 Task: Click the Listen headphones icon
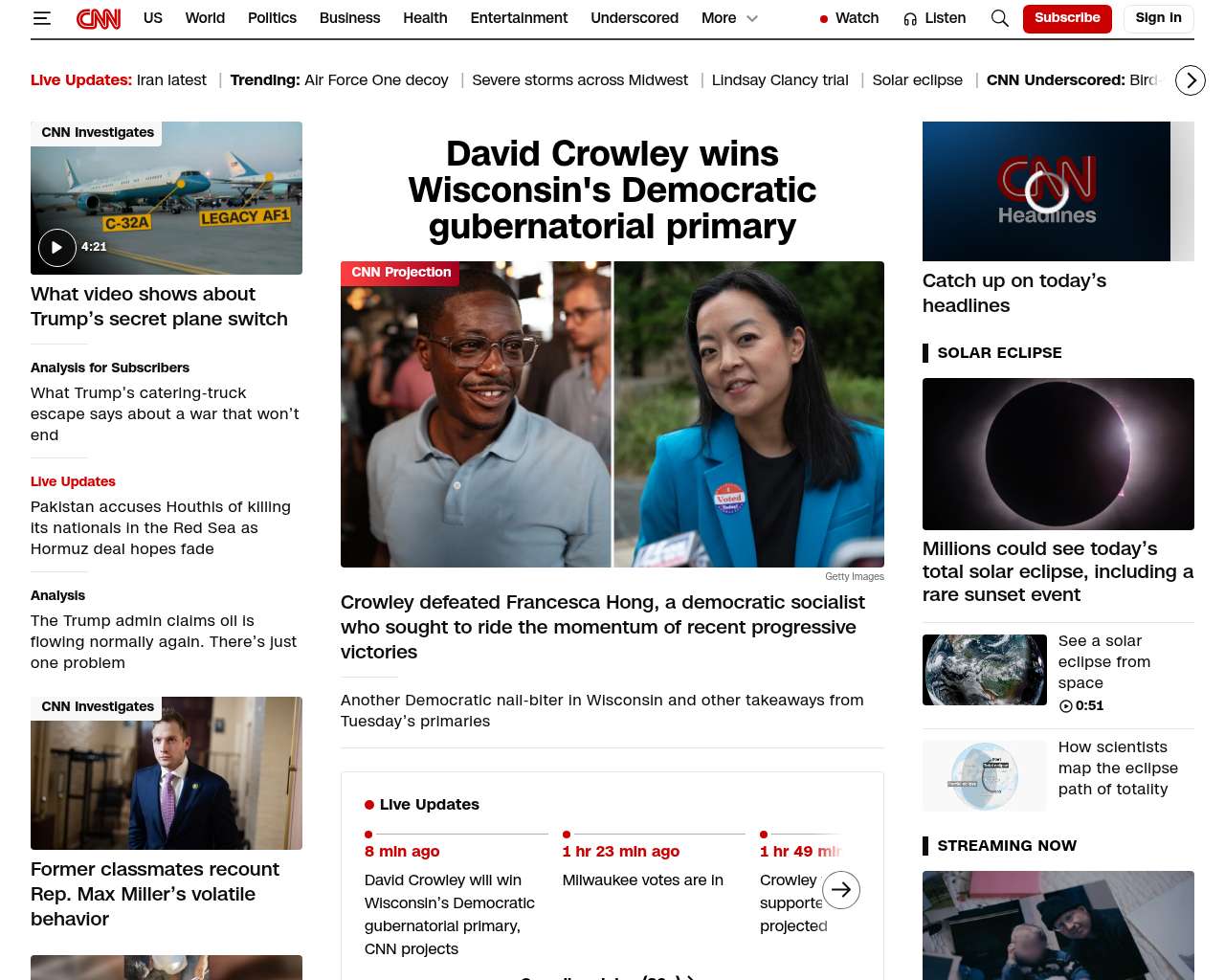point(910,19)
